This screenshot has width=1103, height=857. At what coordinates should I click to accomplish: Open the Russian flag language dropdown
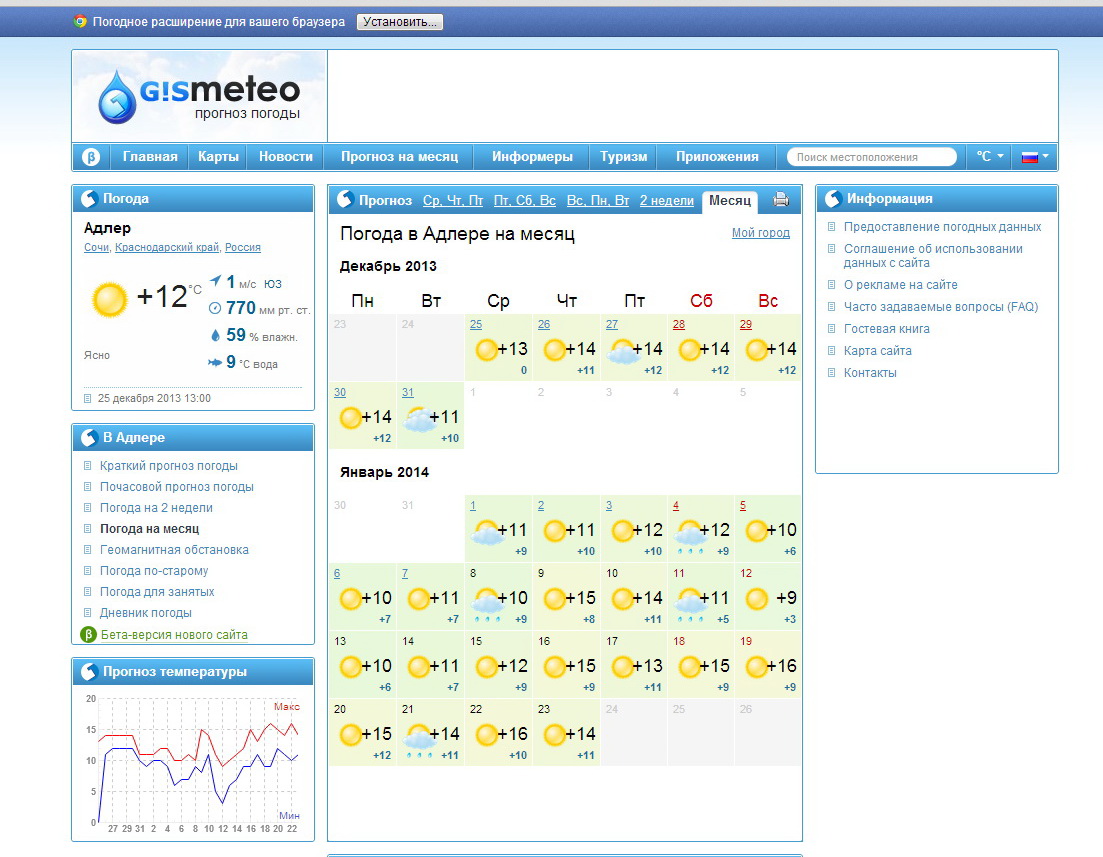point(1034,157)
